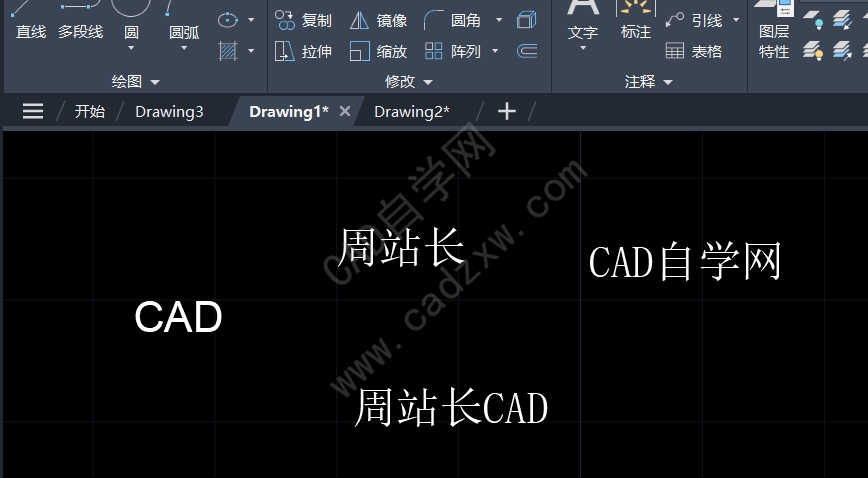Choose the 复制 (Copy) command
The height and width of the screenshot is (478, 868).
[x=303, y=20]
